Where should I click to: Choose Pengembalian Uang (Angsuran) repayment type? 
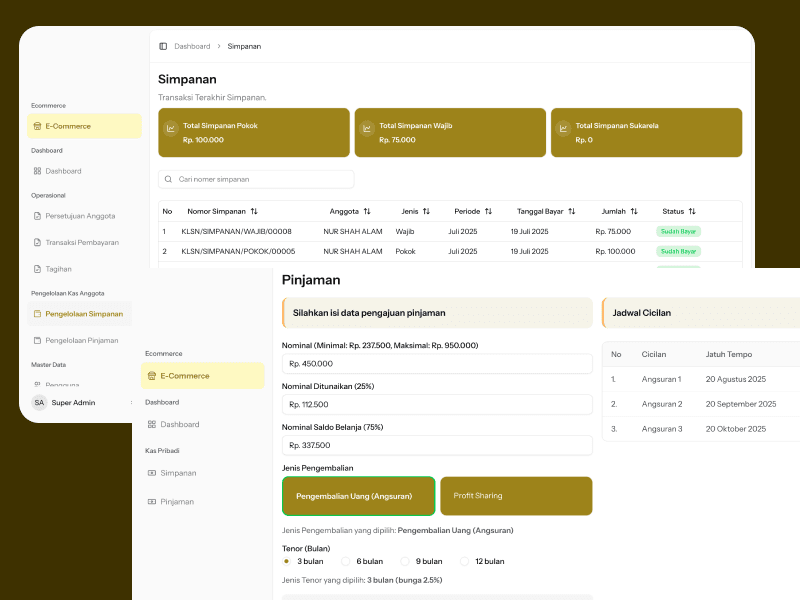pyautogui.click(x=359, y=496)
